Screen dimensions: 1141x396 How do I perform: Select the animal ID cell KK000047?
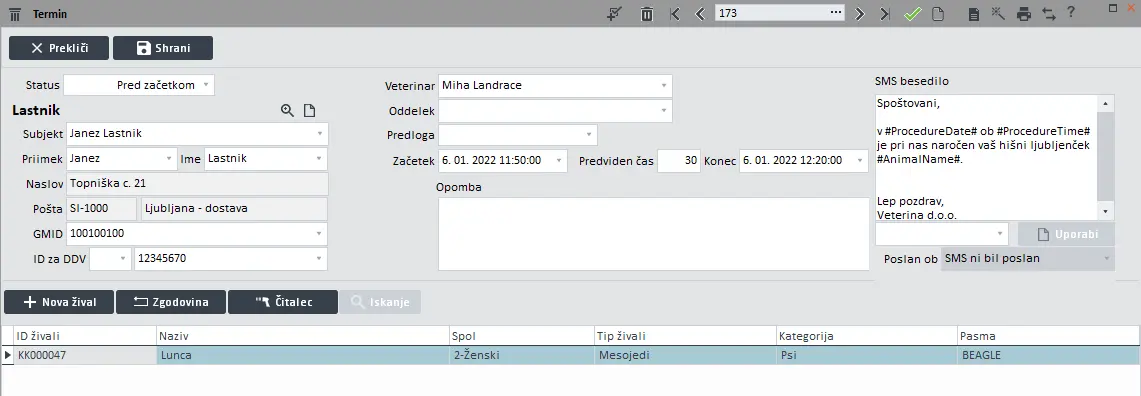85,355
